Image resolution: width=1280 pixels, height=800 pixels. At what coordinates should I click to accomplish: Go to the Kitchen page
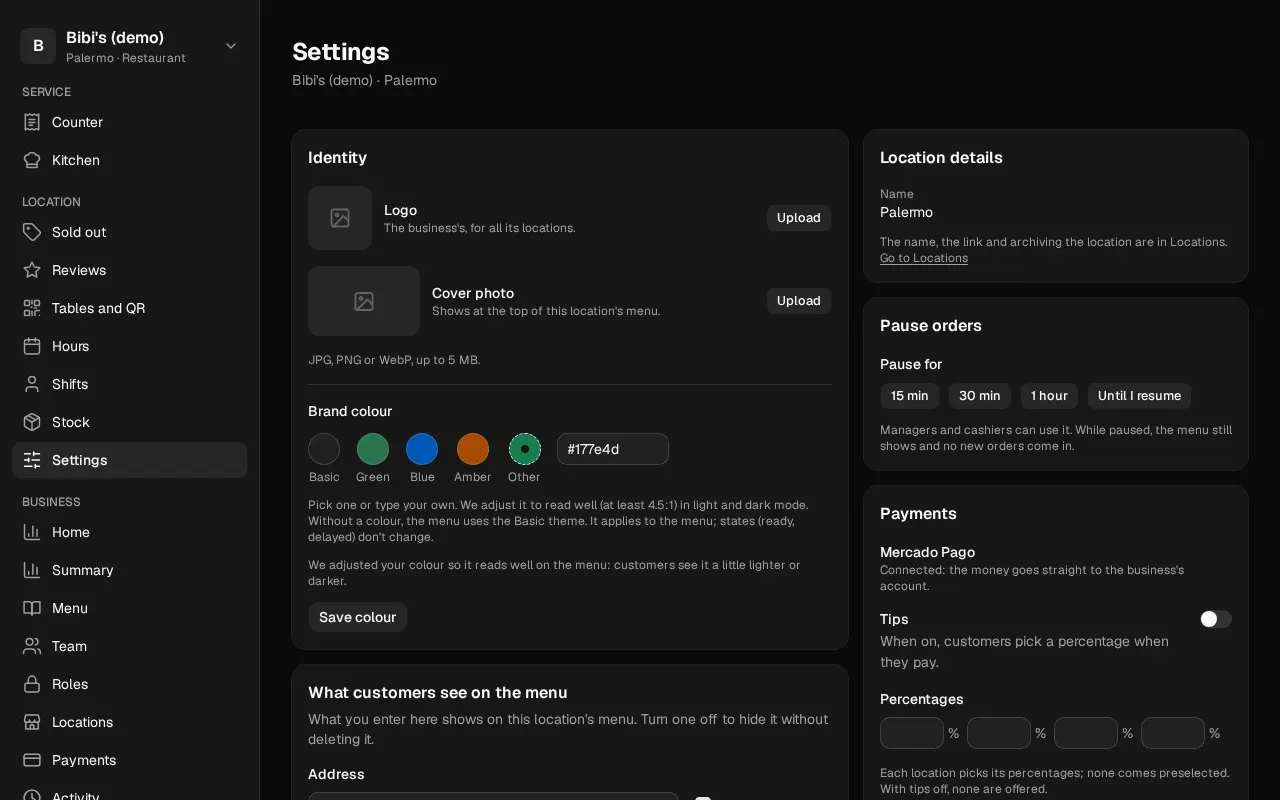pos(129,160)
